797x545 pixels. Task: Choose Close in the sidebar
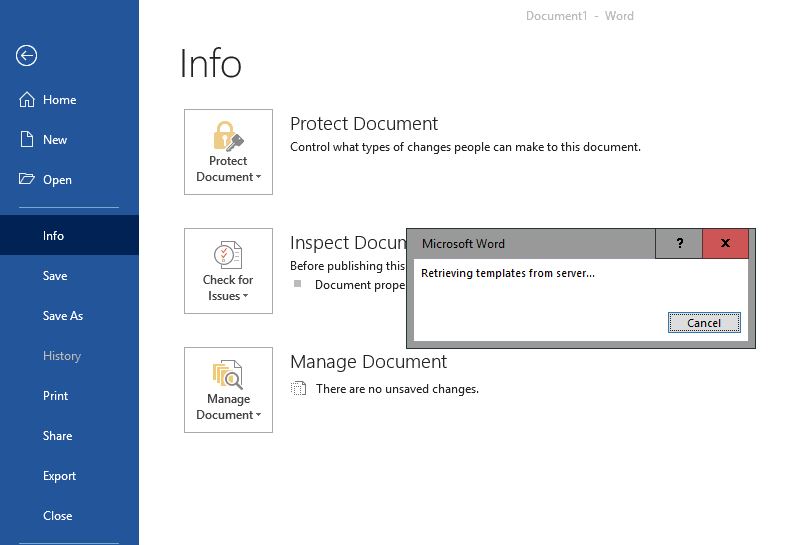point(69,516)
